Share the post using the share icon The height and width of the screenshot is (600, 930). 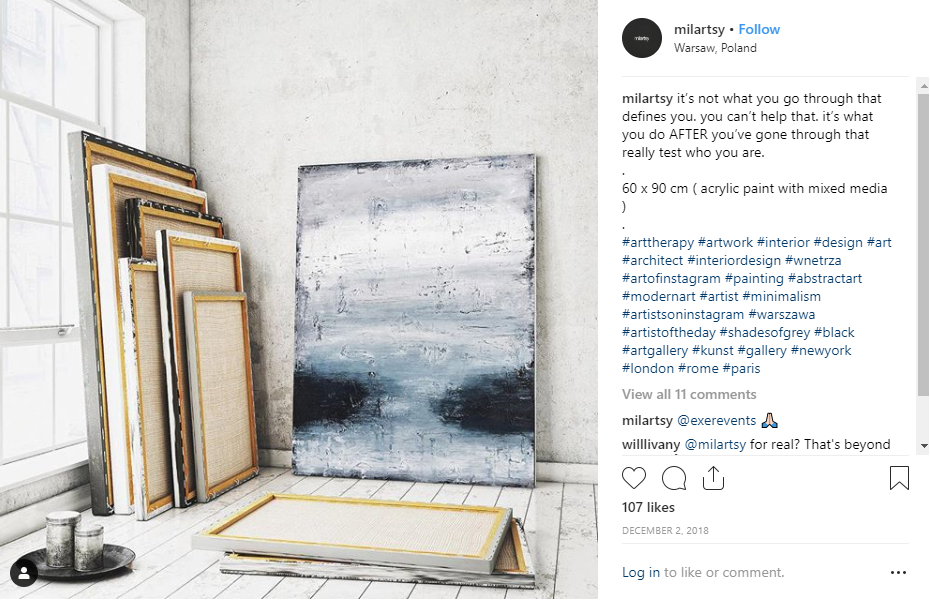713,478
